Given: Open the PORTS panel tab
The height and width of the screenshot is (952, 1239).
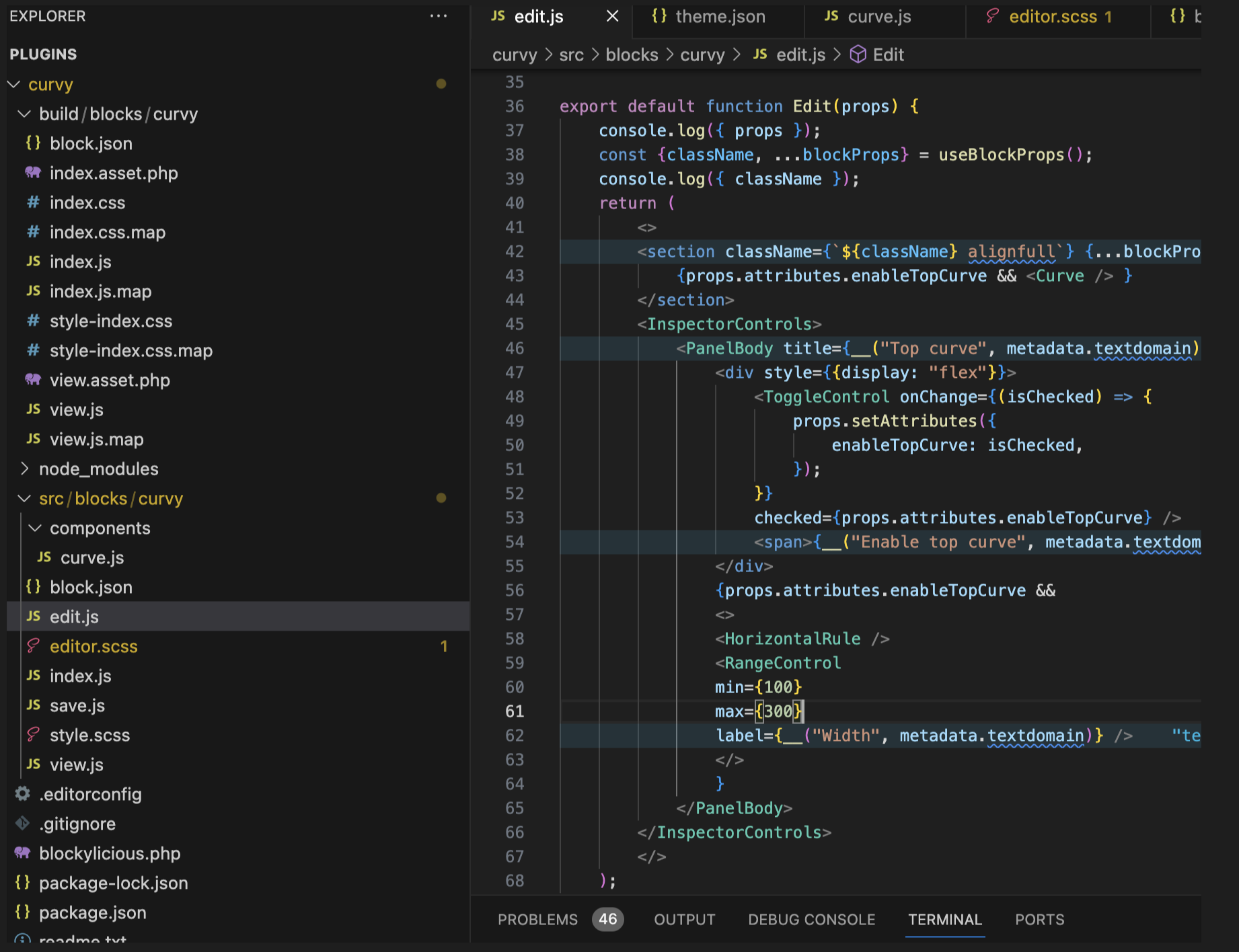Looking at the screenshot, I should point(1039,919).
